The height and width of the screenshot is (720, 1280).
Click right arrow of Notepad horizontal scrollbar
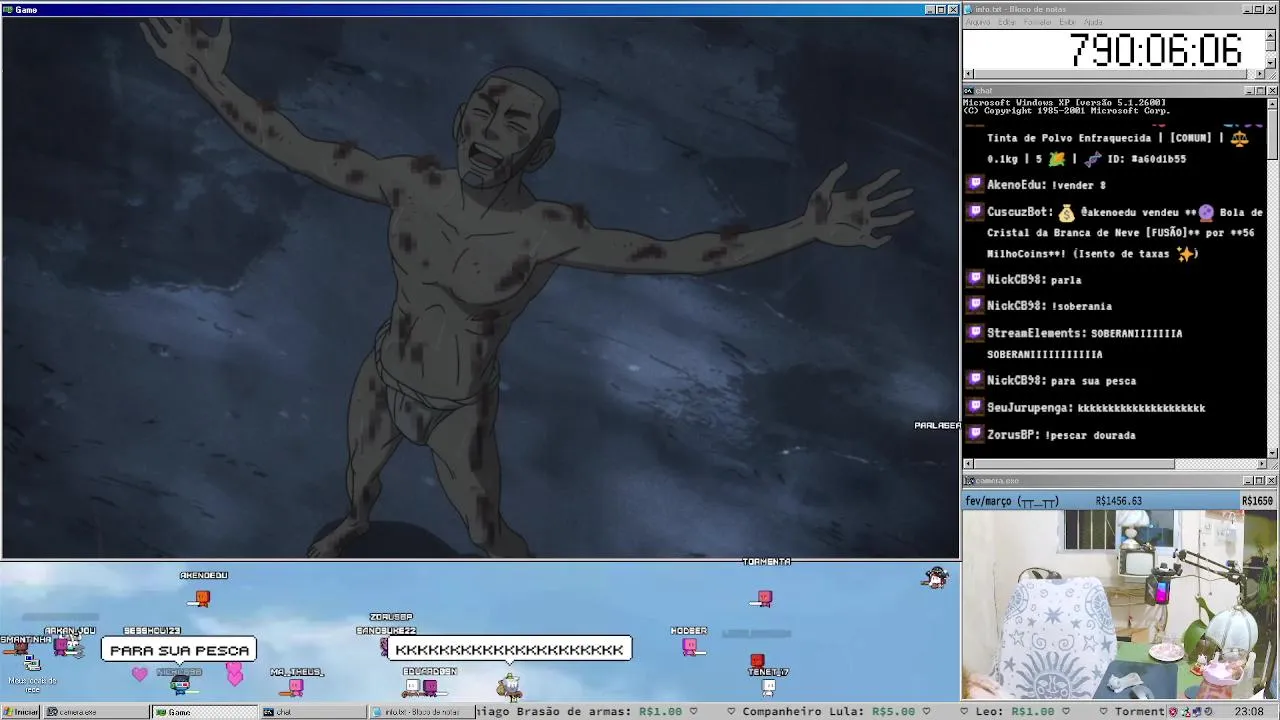[1260, 74]
